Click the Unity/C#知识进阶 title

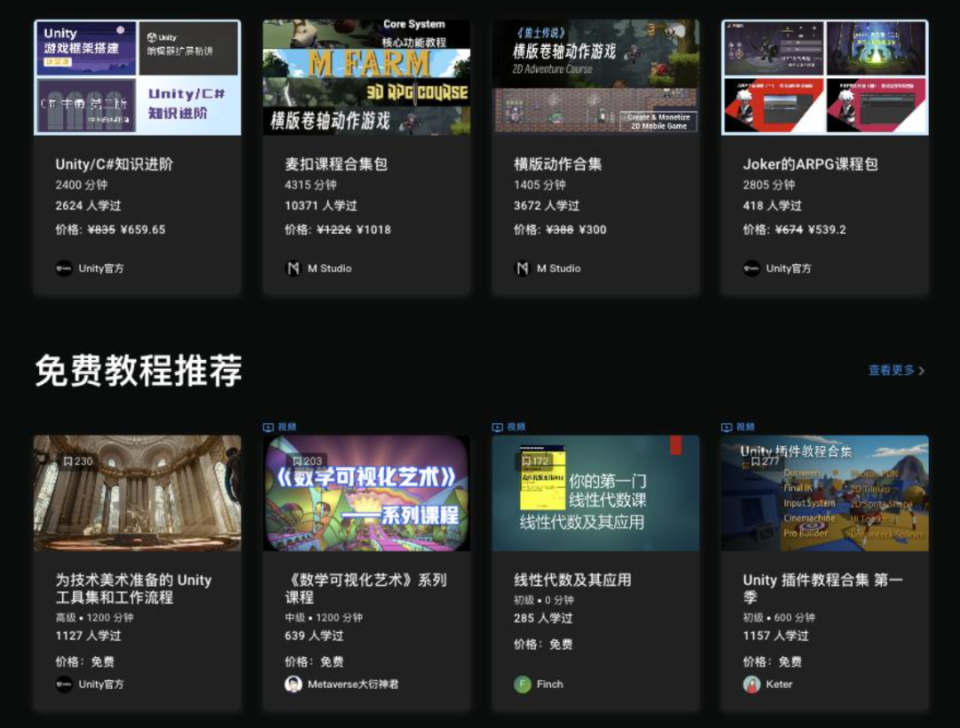(114, 164)
